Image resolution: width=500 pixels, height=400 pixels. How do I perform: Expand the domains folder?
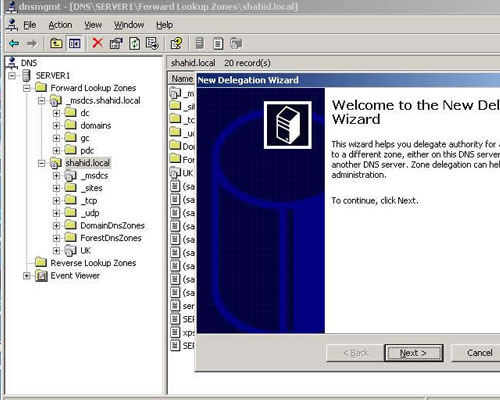(x=56, y=126)
